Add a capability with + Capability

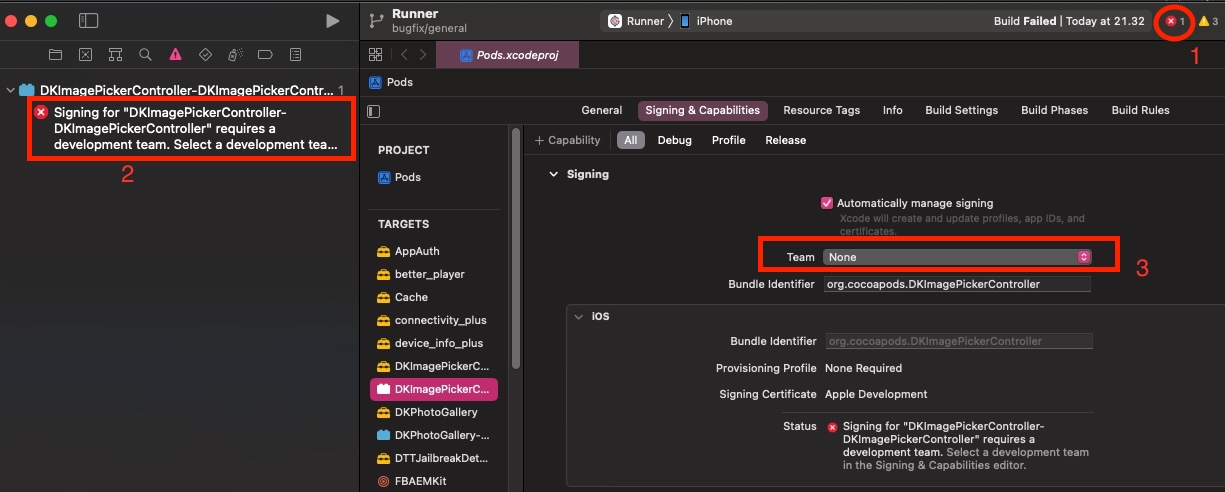pyautogui.click(x=568, y=140)
